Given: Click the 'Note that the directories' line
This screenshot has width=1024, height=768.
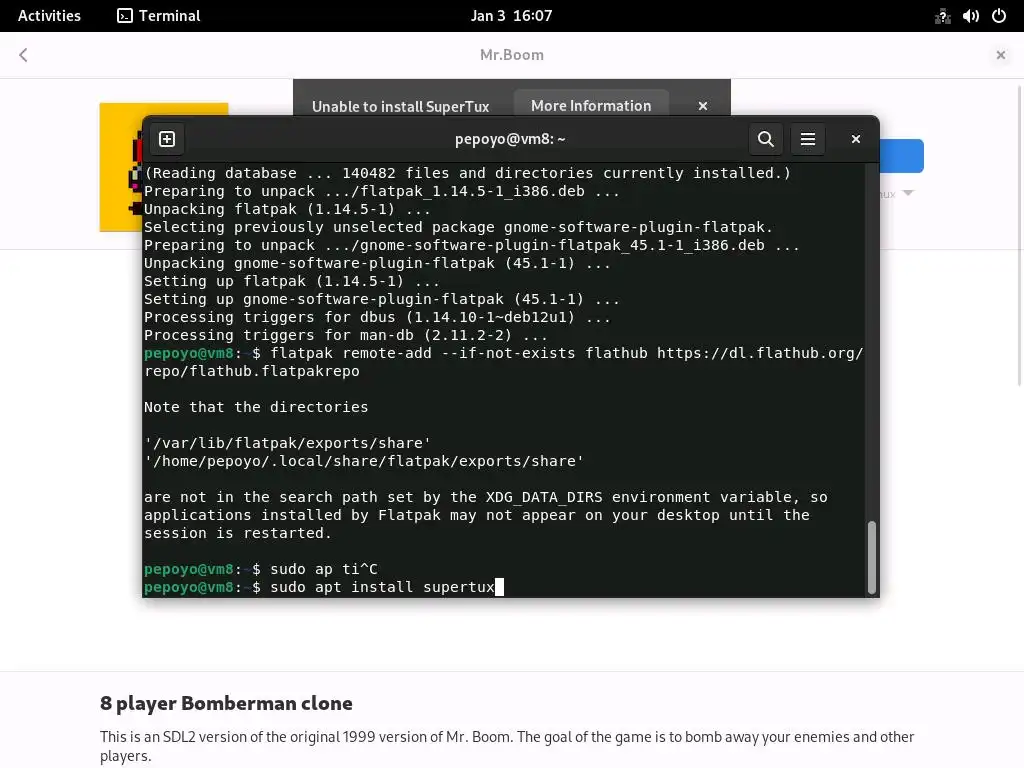Looking at the screenshot, I should 256,407.
